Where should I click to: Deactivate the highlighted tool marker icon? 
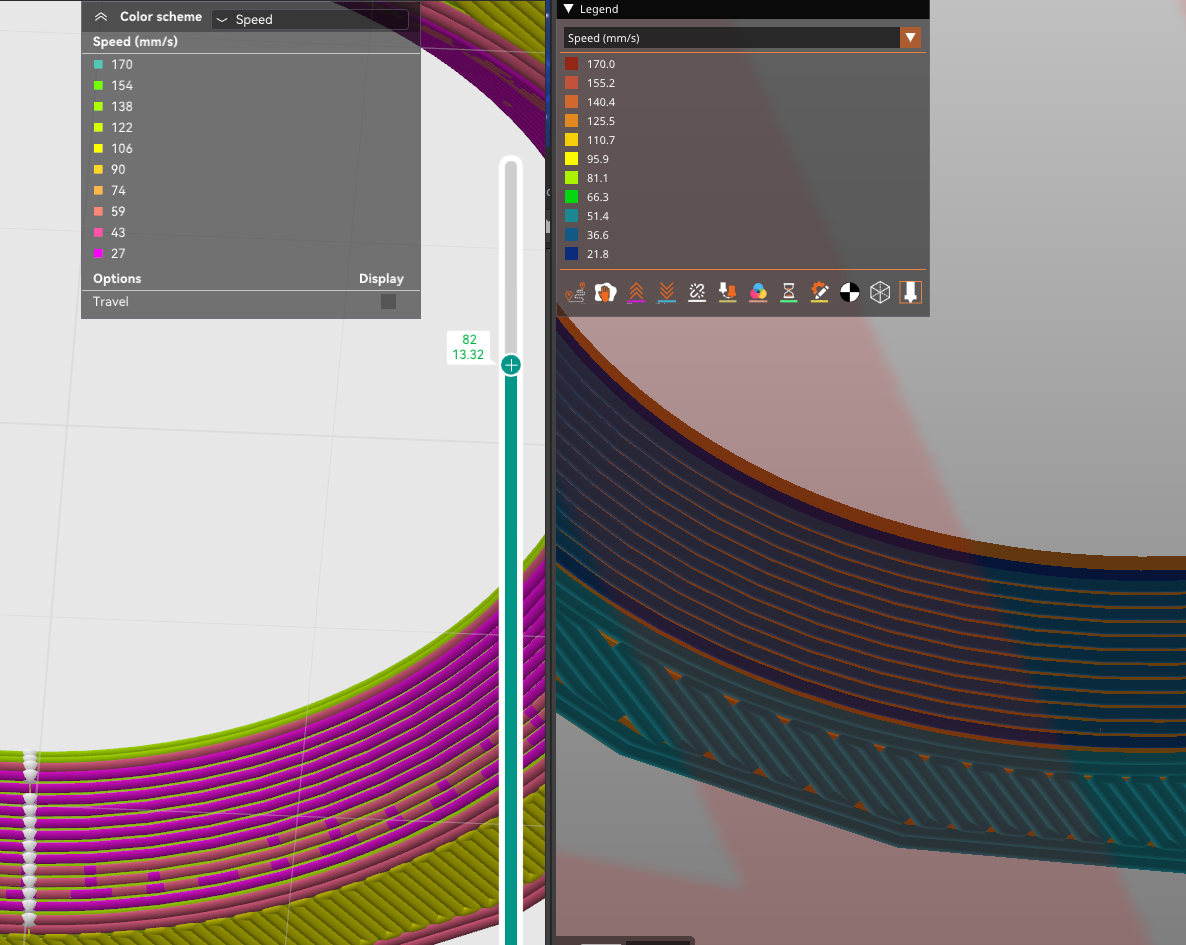[910, 292]
